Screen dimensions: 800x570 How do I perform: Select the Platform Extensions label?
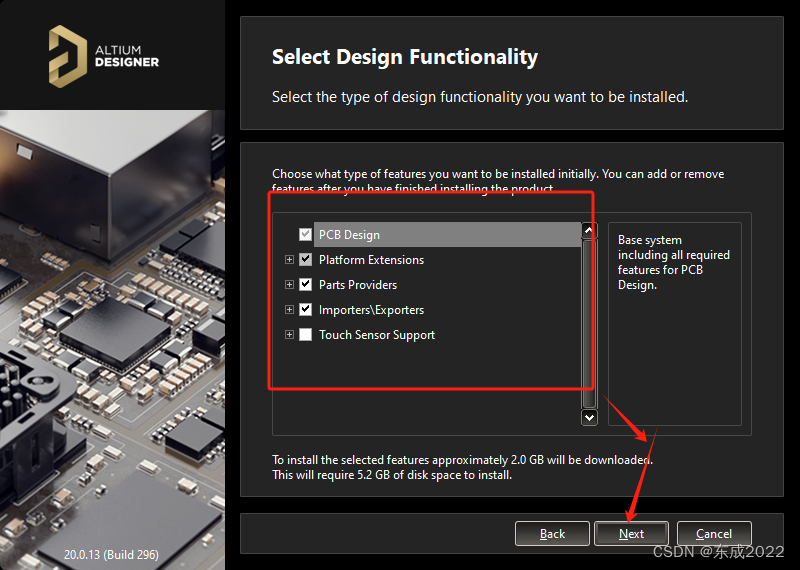point(371,260)
